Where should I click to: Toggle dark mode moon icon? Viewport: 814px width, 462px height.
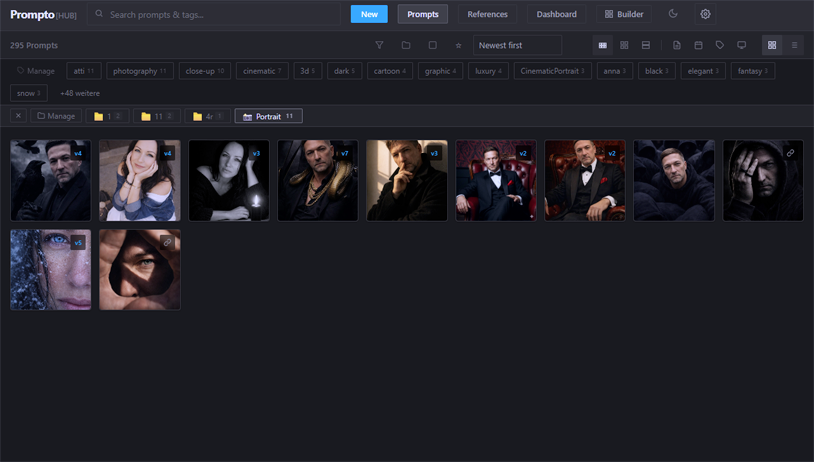point(673,14)
